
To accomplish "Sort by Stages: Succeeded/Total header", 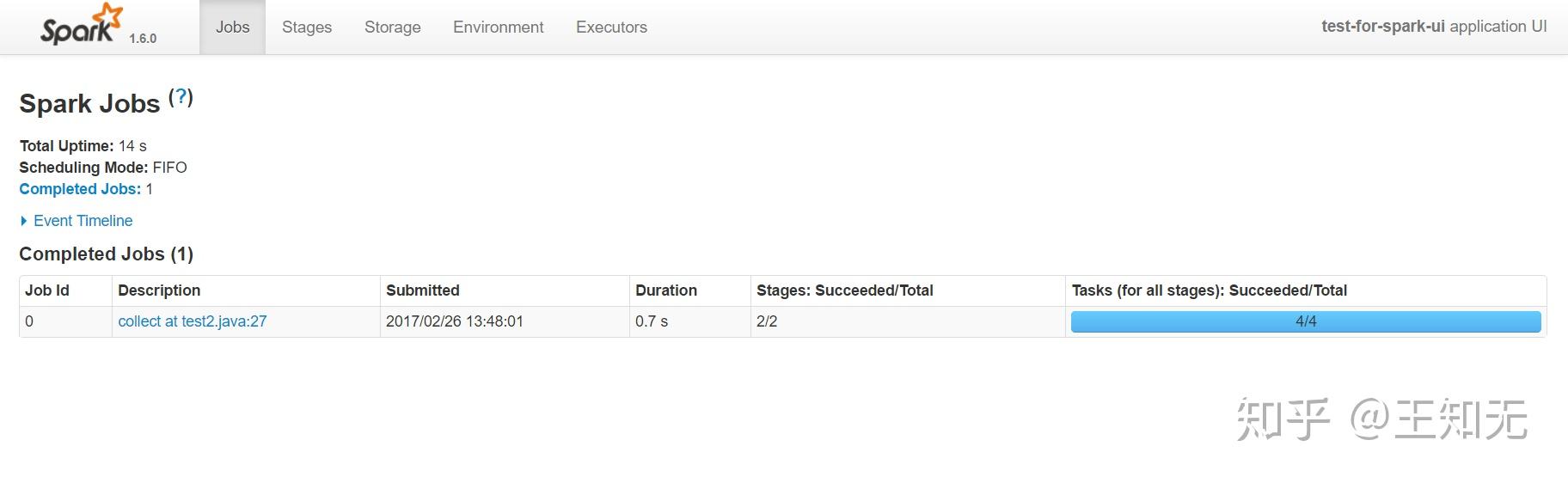I will (844, 290).
